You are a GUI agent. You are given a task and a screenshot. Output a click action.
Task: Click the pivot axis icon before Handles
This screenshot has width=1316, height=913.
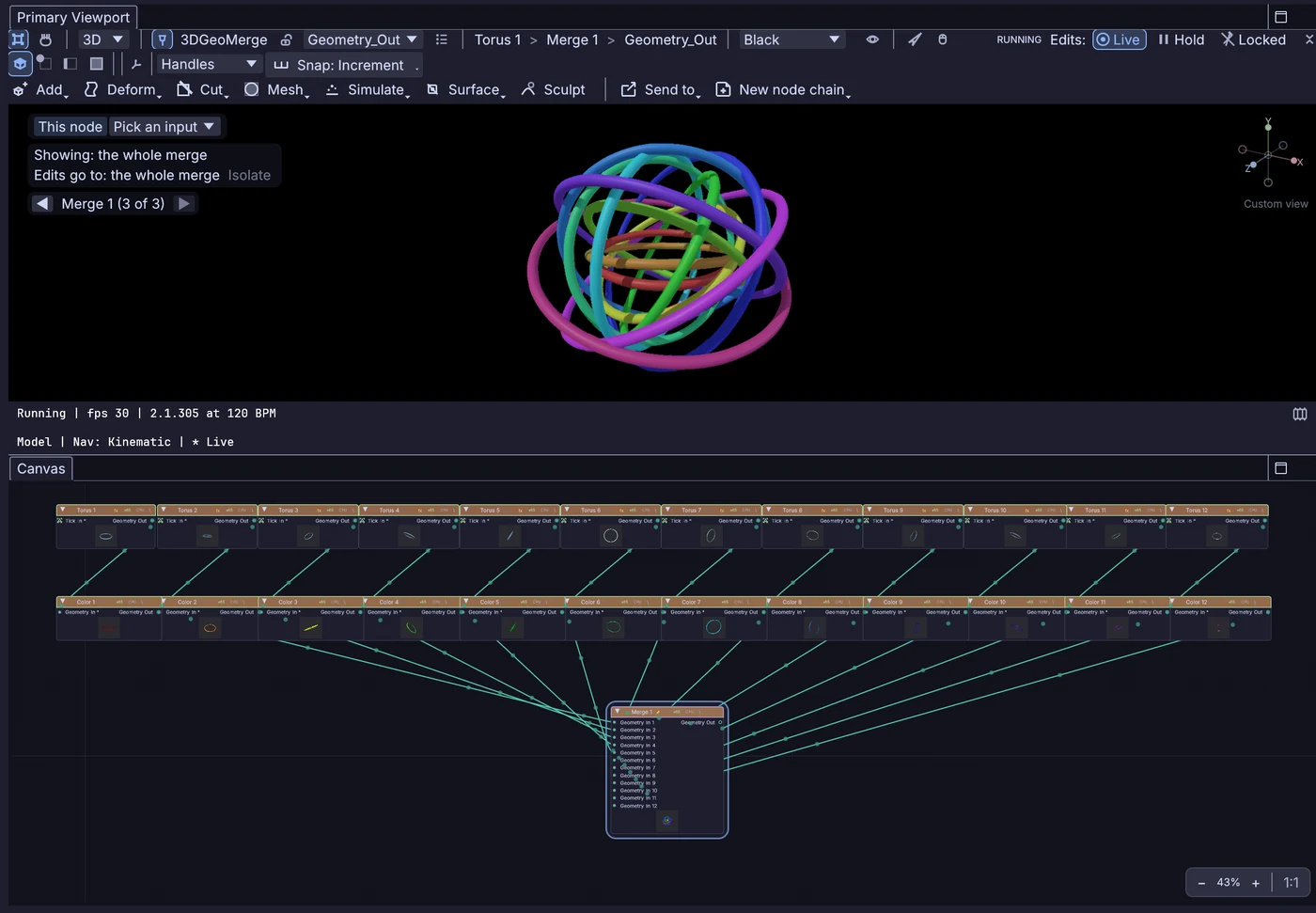pyautogui.click(x=136, y=64)
